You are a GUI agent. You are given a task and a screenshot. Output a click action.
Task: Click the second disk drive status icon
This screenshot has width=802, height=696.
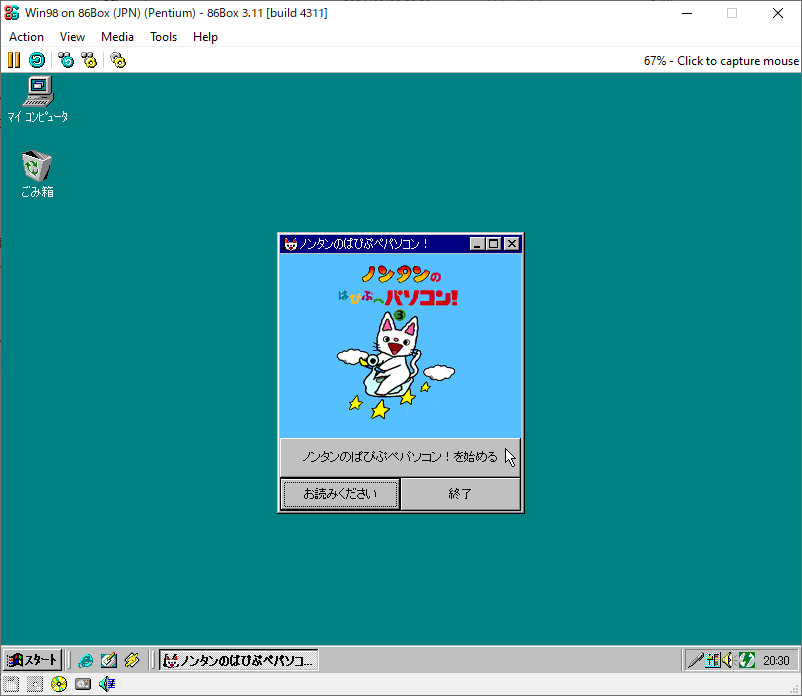[35, 684]
